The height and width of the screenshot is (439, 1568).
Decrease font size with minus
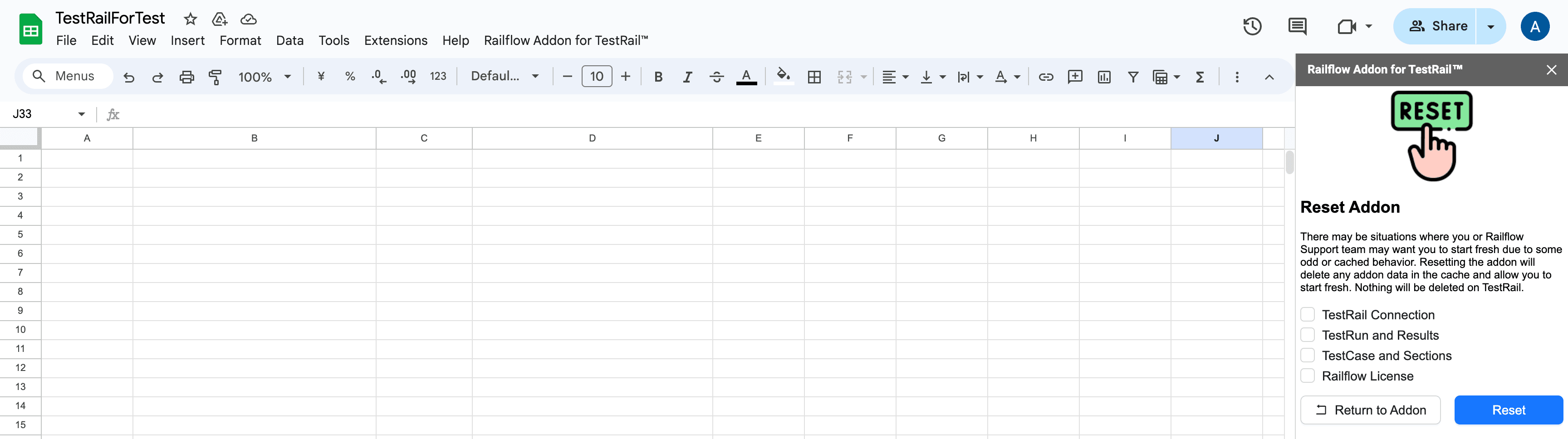[567, 77]
